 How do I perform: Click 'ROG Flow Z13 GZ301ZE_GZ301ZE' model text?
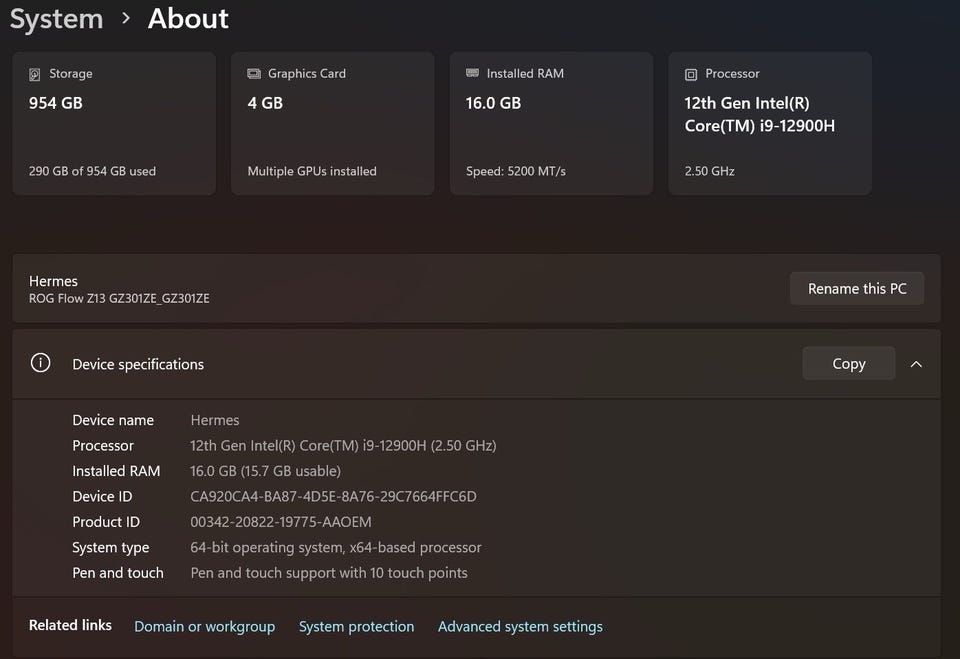pos(119,298)
